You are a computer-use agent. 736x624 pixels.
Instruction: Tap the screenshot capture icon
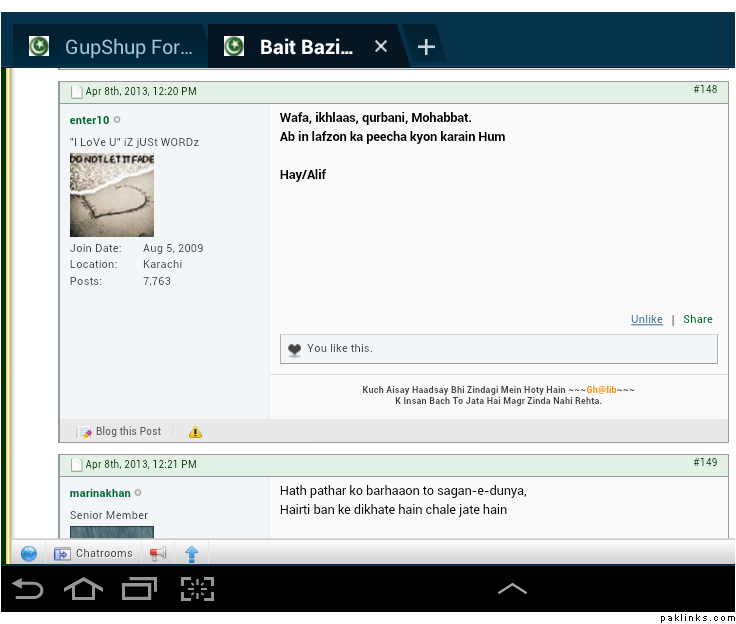click(x=197, y=589)
